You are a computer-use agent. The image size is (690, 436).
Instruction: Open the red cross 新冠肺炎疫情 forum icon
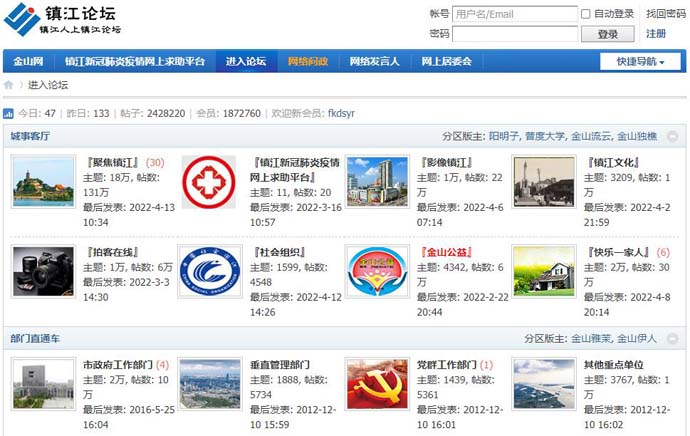pyautogui.click(x=209, y=182)
